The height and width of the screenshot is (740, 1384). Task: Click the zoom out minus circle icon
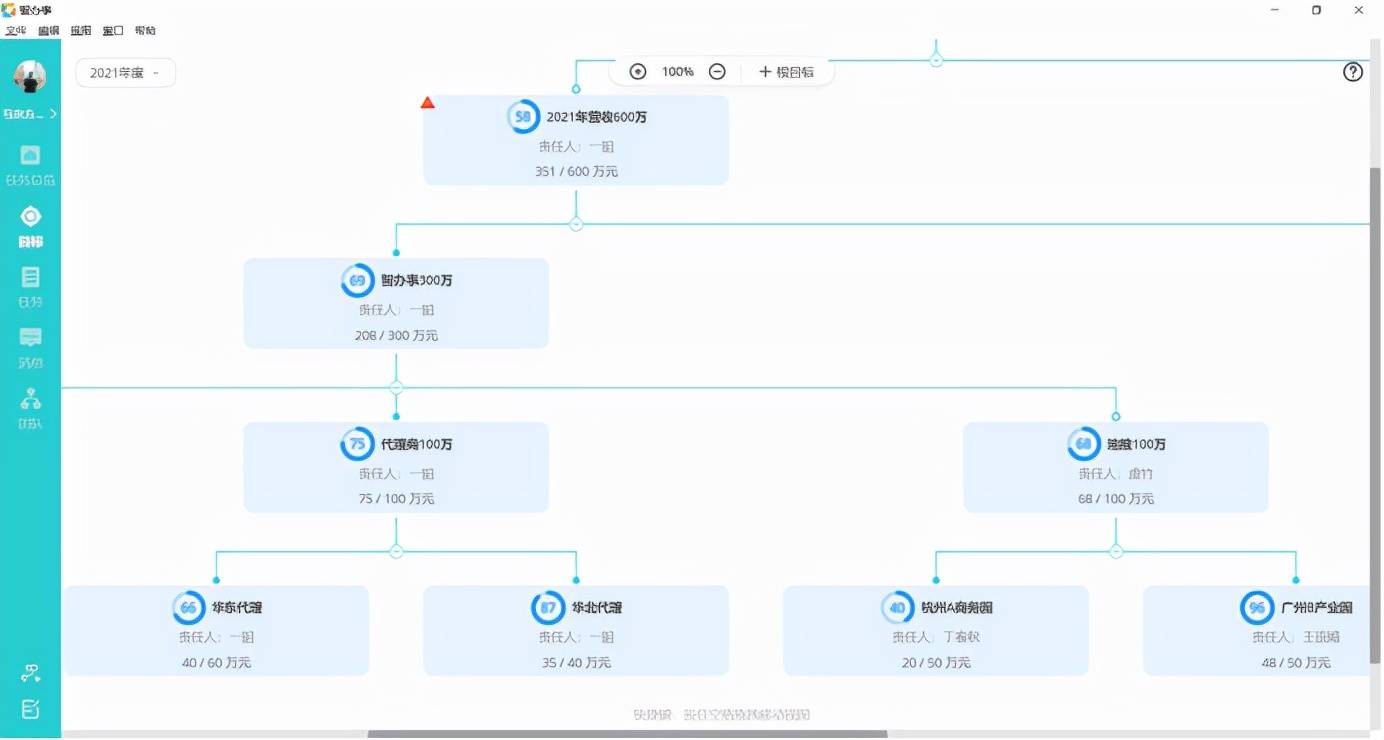point(717,72)
